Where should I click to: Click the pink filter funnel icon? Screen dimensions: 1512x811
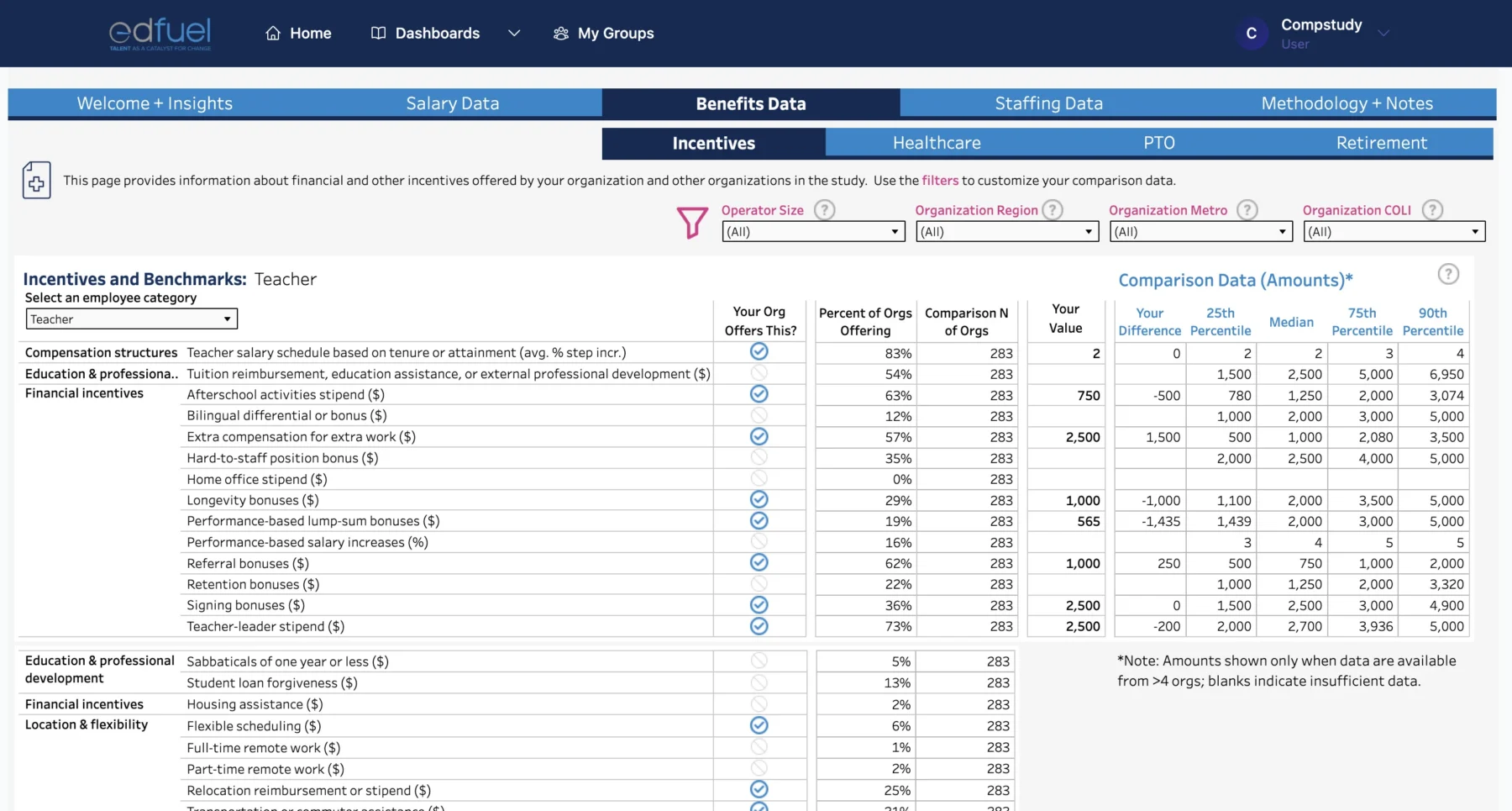[692, 223]
